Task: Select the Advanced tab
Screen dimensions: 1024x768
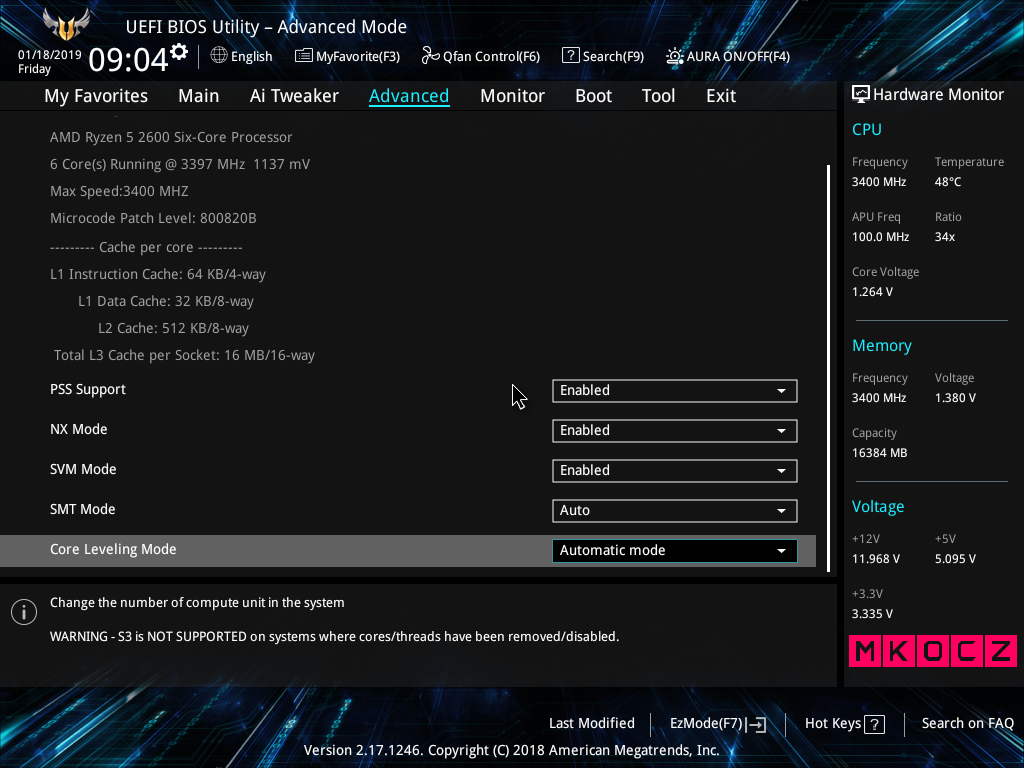Action: tap(409, 96)
